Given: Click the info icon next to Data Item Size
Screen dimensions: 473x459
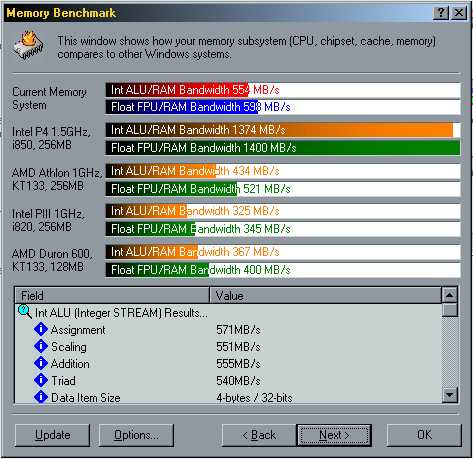Looking at the screenshot, I should [x=41, y=397].
